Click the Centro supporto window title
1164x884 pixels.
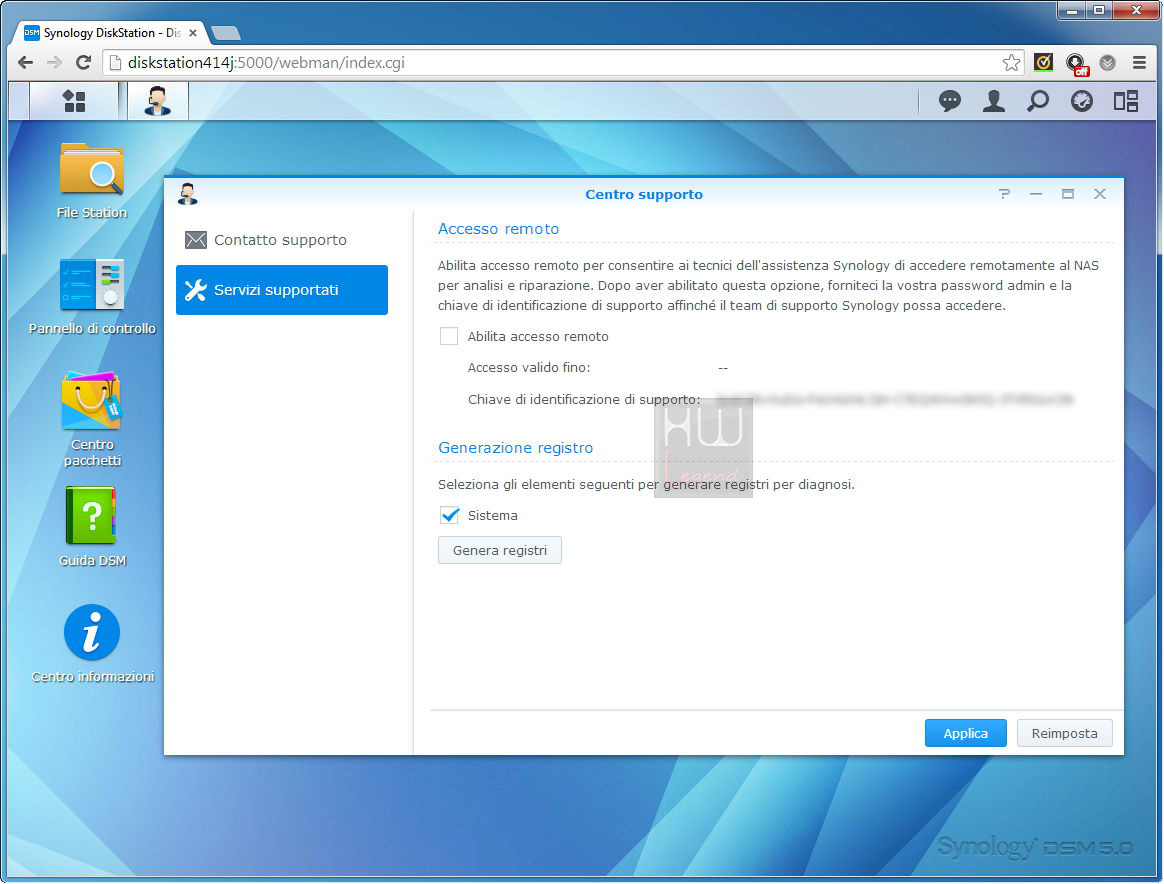(644, 194)
